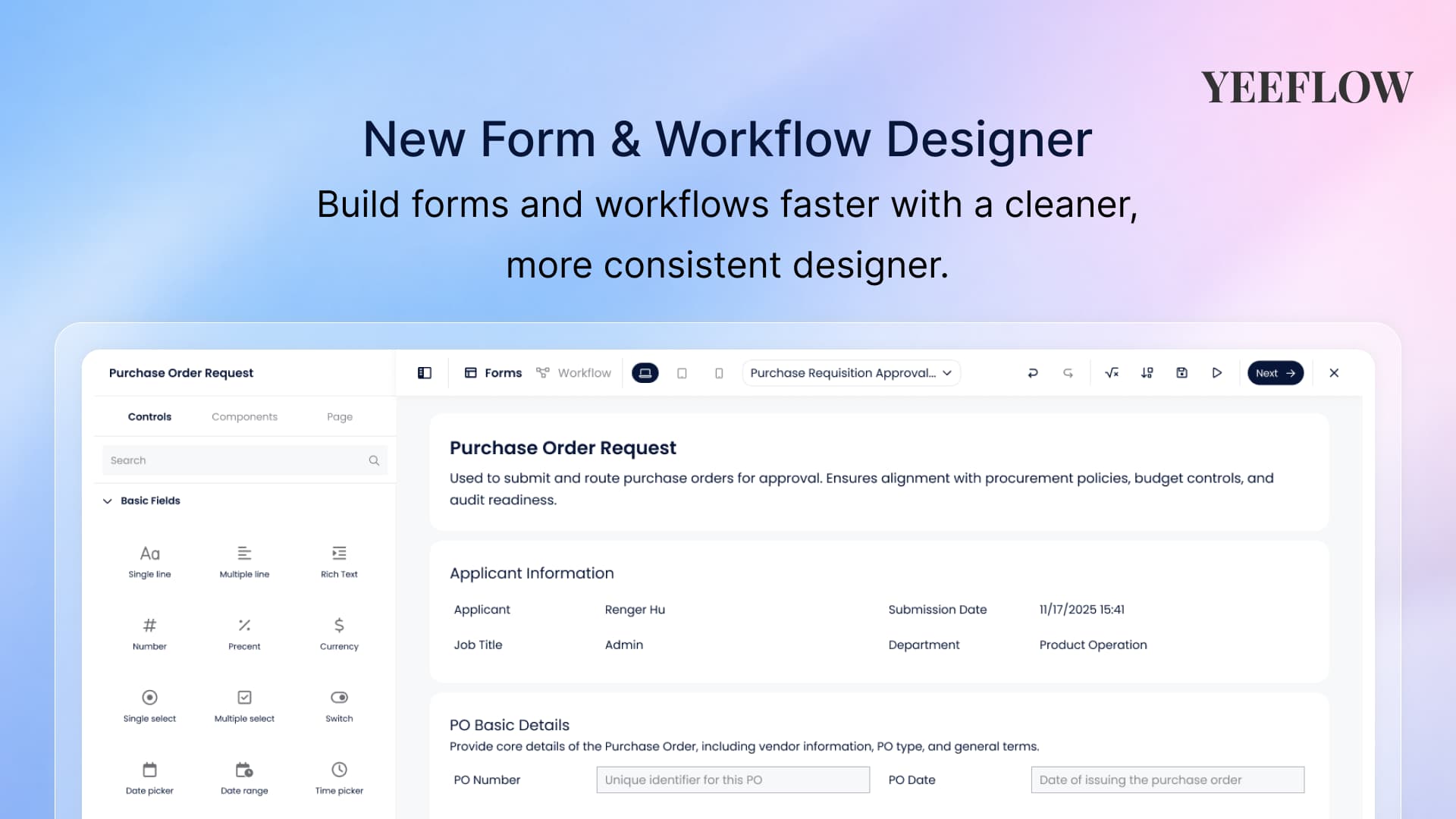Open the formula (square root) tool
Screen dimensions: 1456x819
(x=1112, y=373)
